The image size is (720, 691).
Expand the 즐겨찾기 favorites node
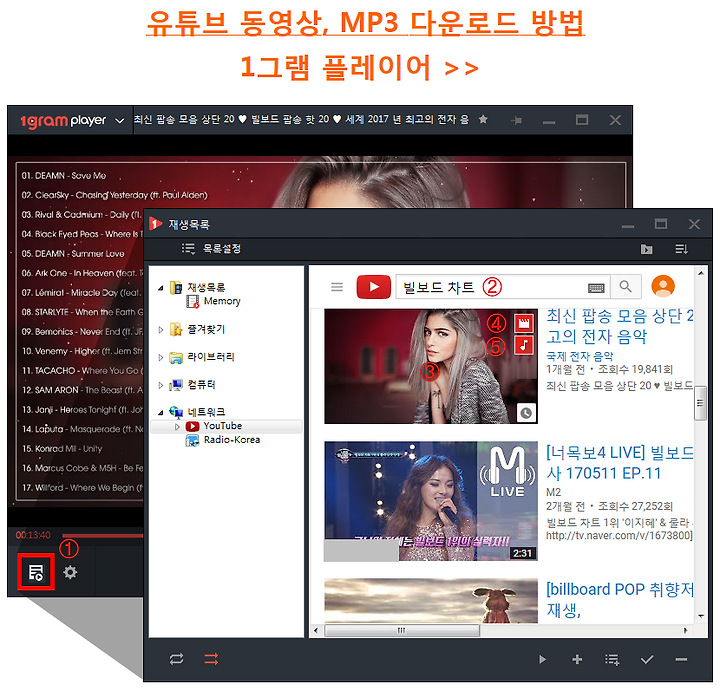[x=161, y=330]
